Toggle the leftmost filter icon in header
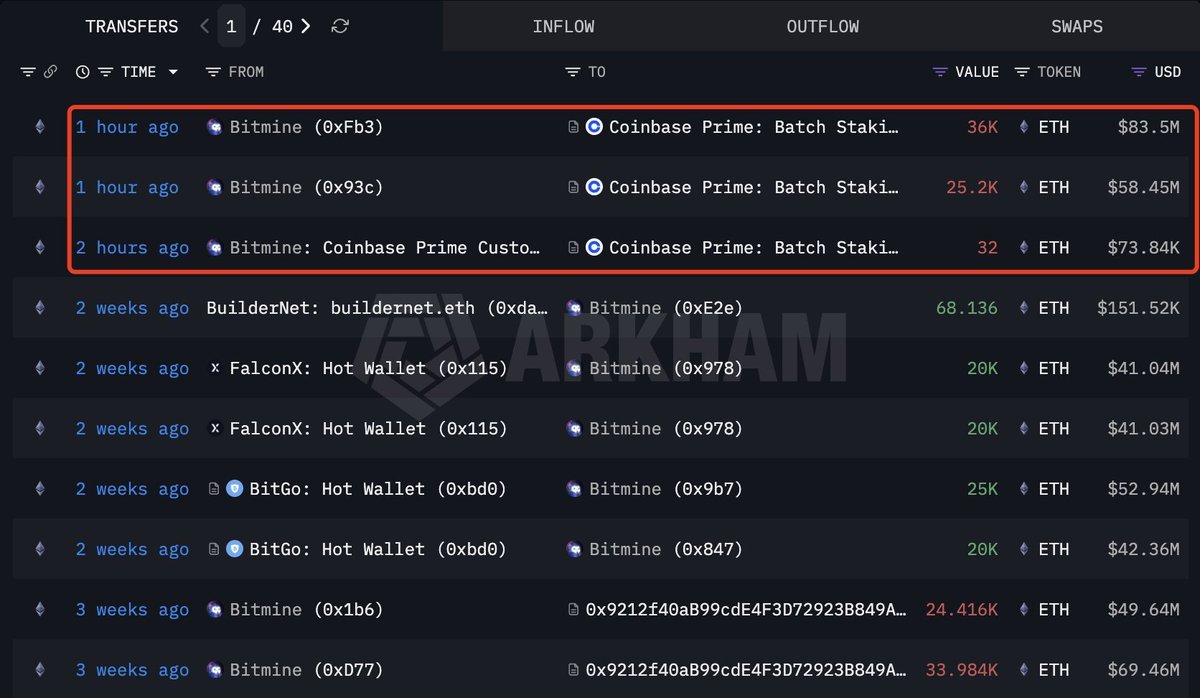 tap(27, 71)
